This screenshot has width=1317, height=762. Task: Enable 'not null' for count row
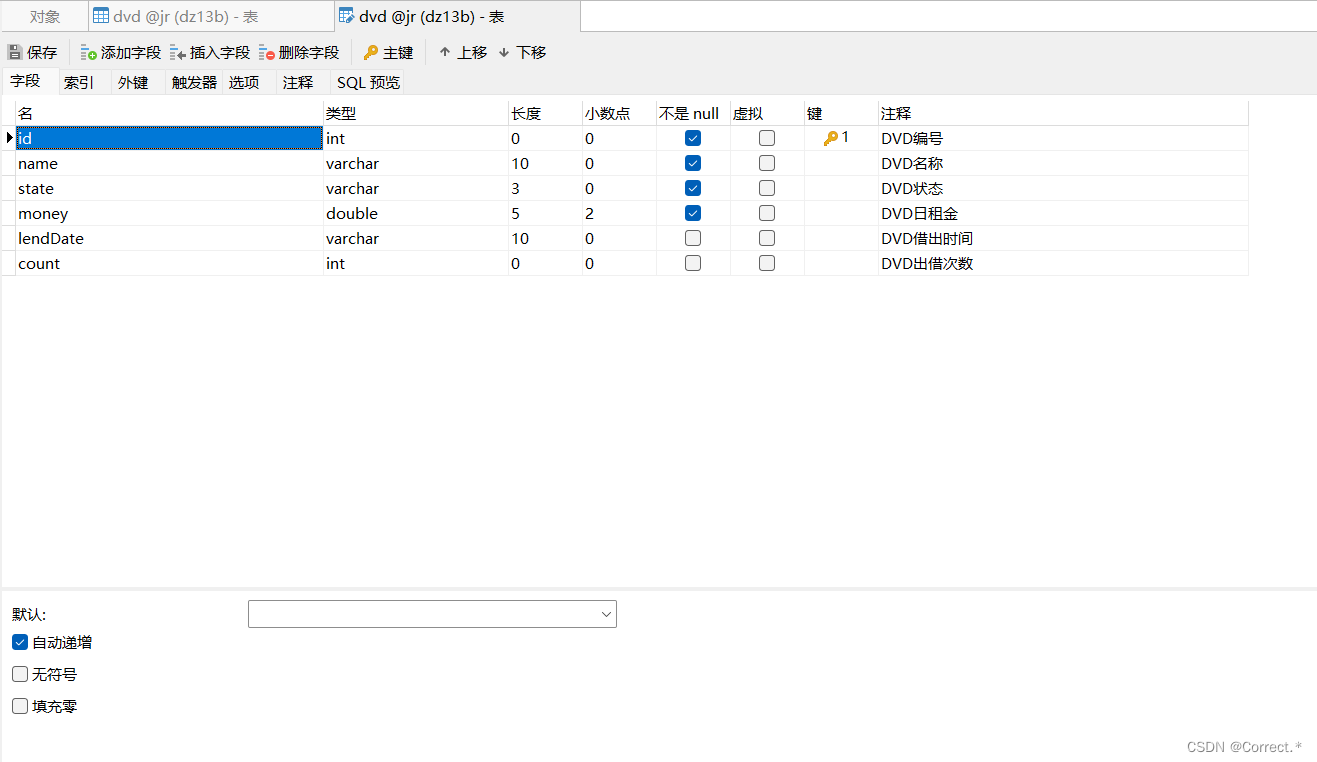(693, 263)
